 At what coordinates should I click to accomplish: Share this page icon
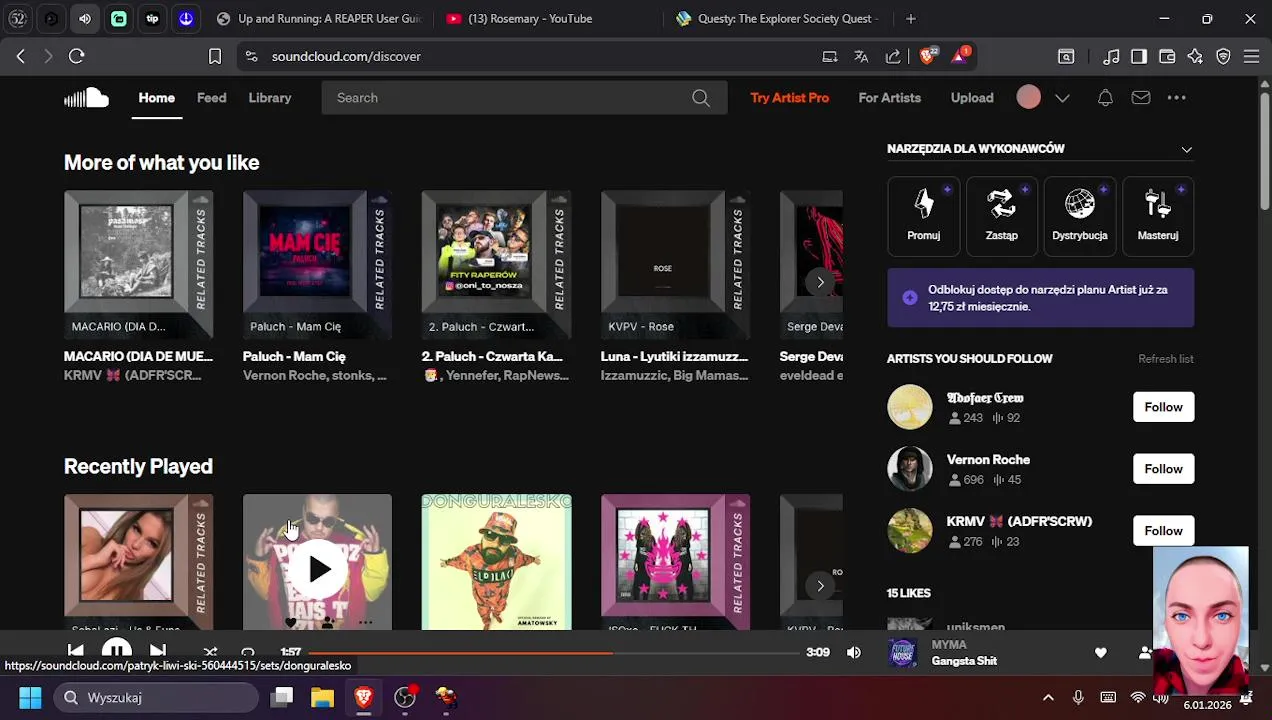893,57
